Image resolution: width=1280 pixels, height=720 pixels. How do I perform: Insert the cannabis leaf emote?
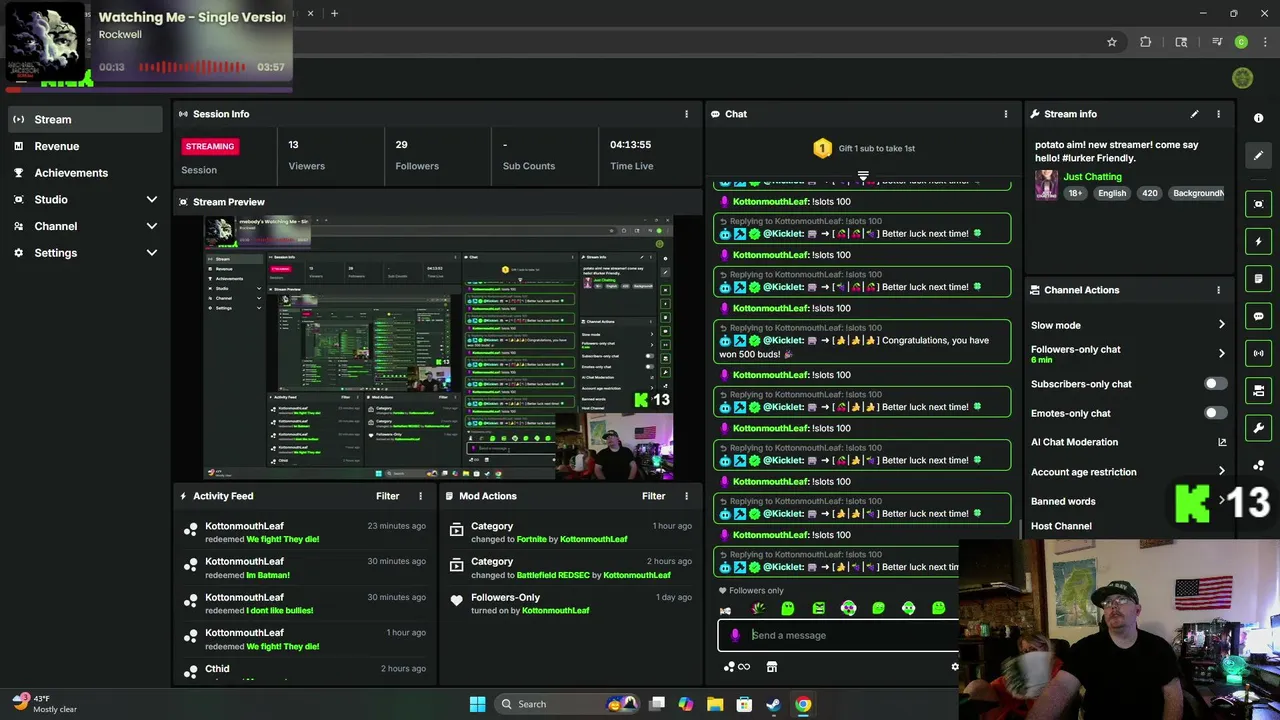(x=758, y=608)
